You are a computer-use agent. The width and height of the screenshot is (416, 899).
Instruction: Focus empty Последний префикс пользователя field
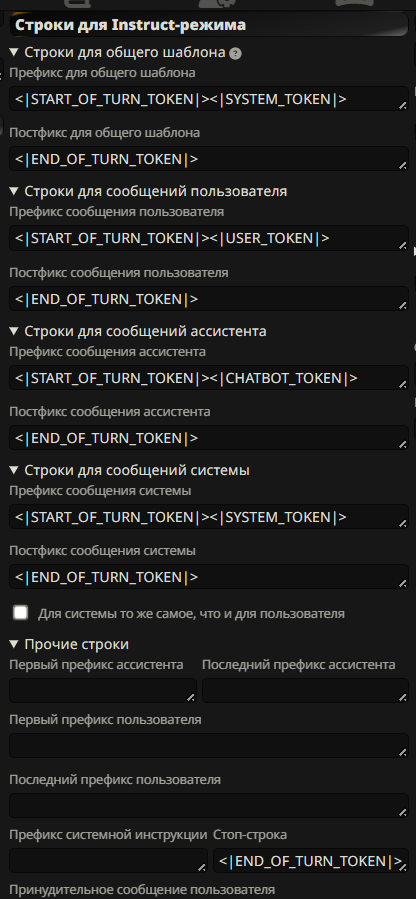209,806
